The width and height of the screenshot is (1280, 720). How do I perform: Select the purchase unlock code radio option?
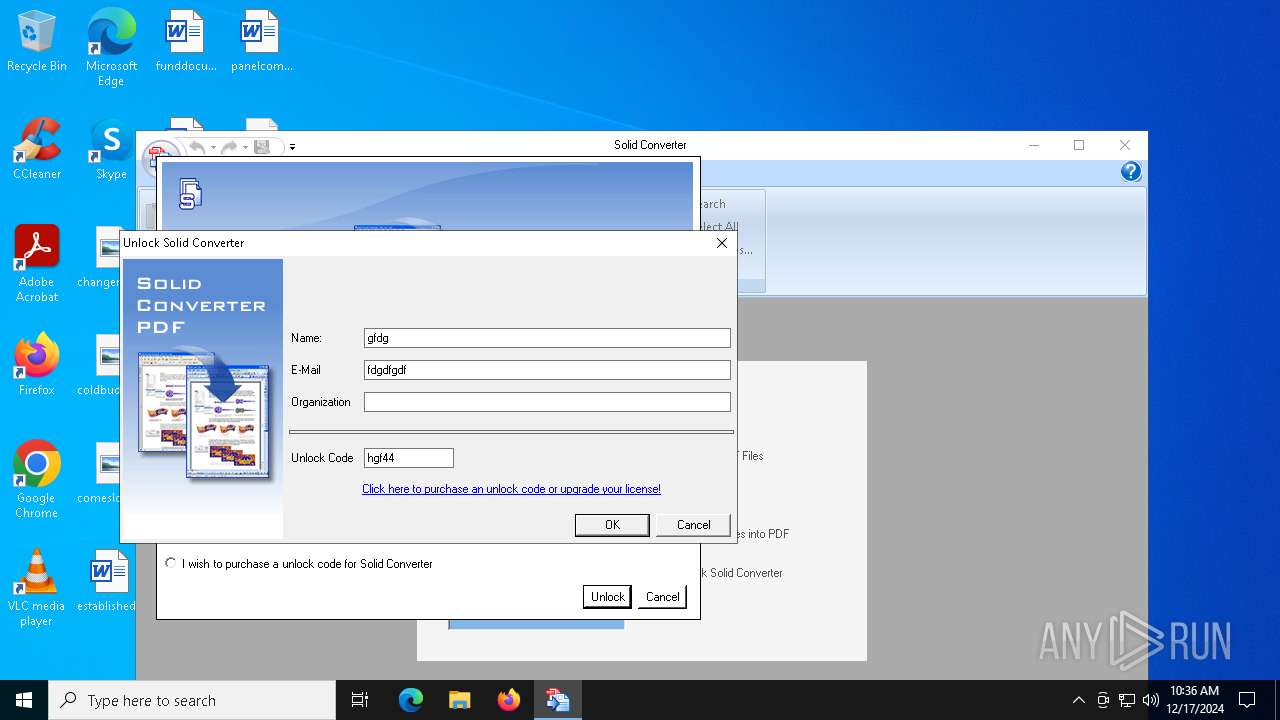pyautogui.click(x=171, y=564)
